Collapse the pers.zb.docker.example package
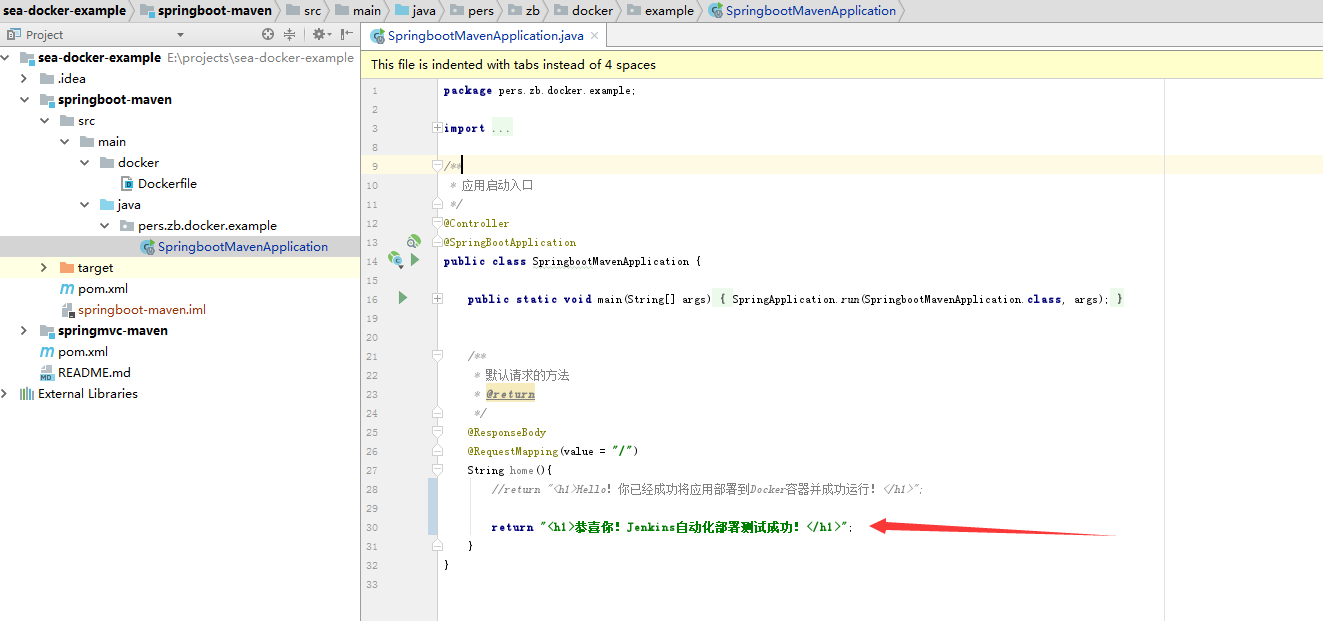Viewport: 1323px width, 621px height. click(x=104, y=226)
